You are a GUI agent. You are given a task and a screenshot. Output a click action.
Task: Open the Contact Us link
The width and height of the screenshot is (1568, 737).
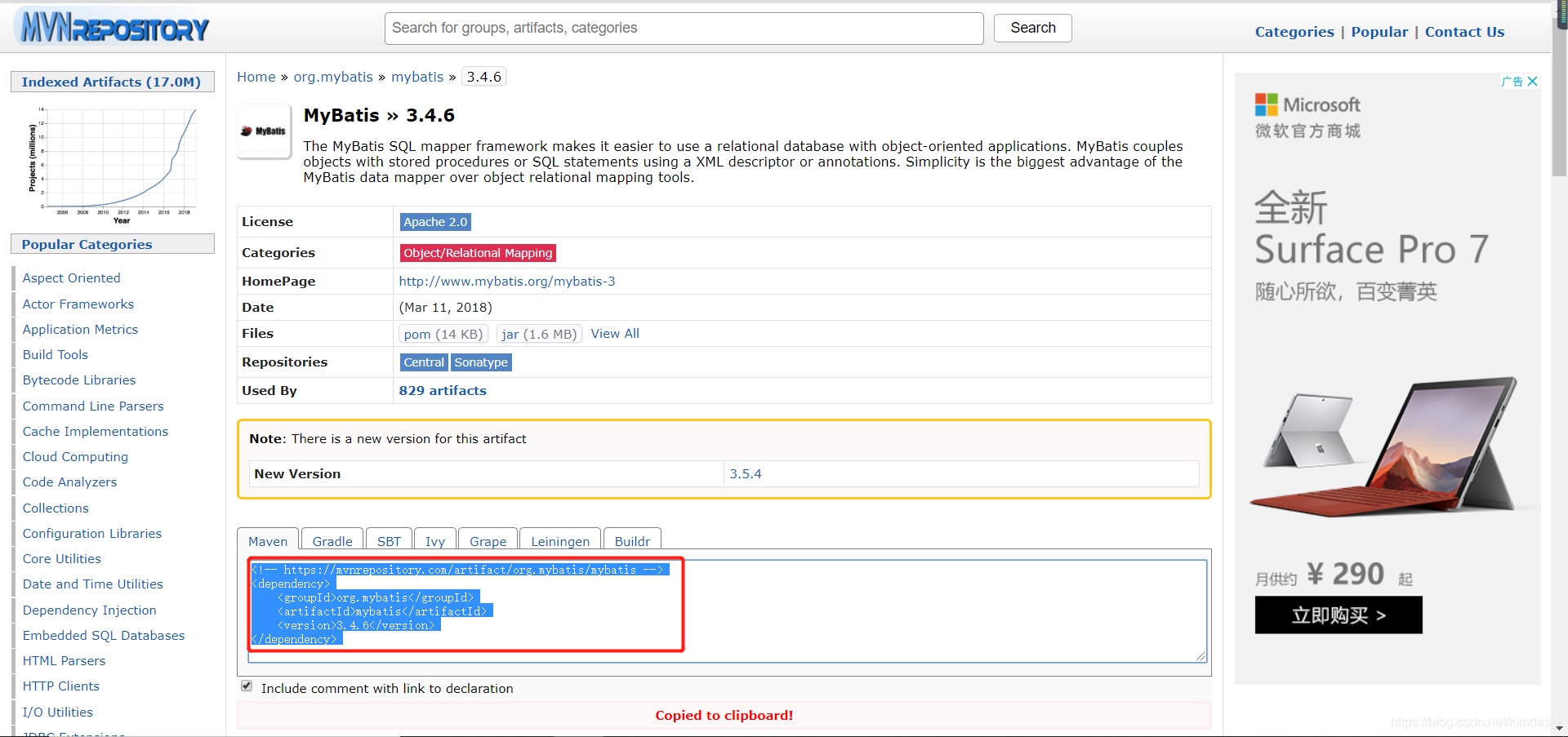point(1464,32)
